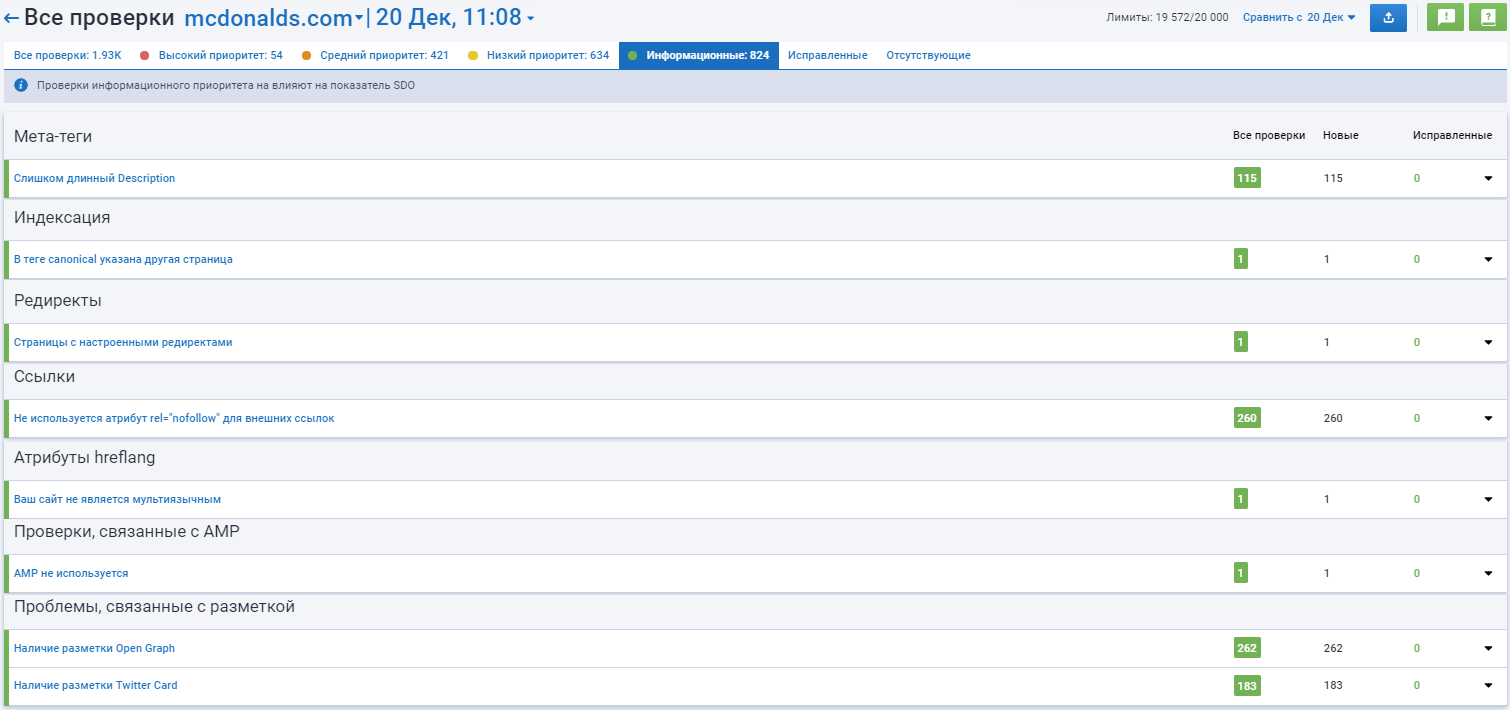Expand the AMP не используется row arrow

1488,573
